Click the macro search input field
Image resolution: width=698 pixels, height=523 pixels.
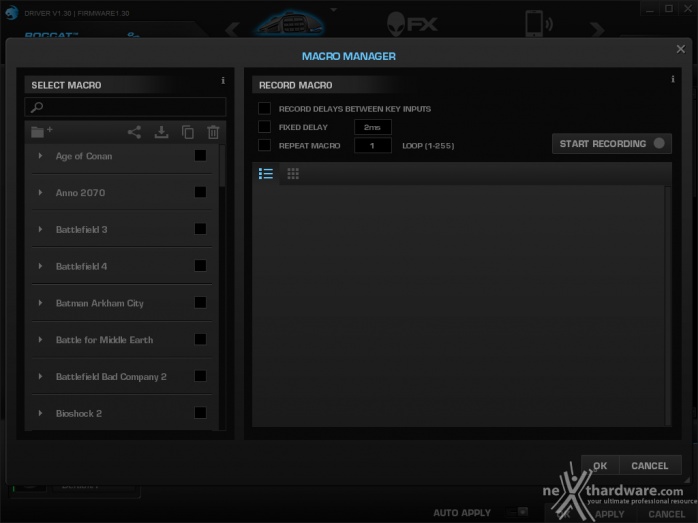click(126, 107)
